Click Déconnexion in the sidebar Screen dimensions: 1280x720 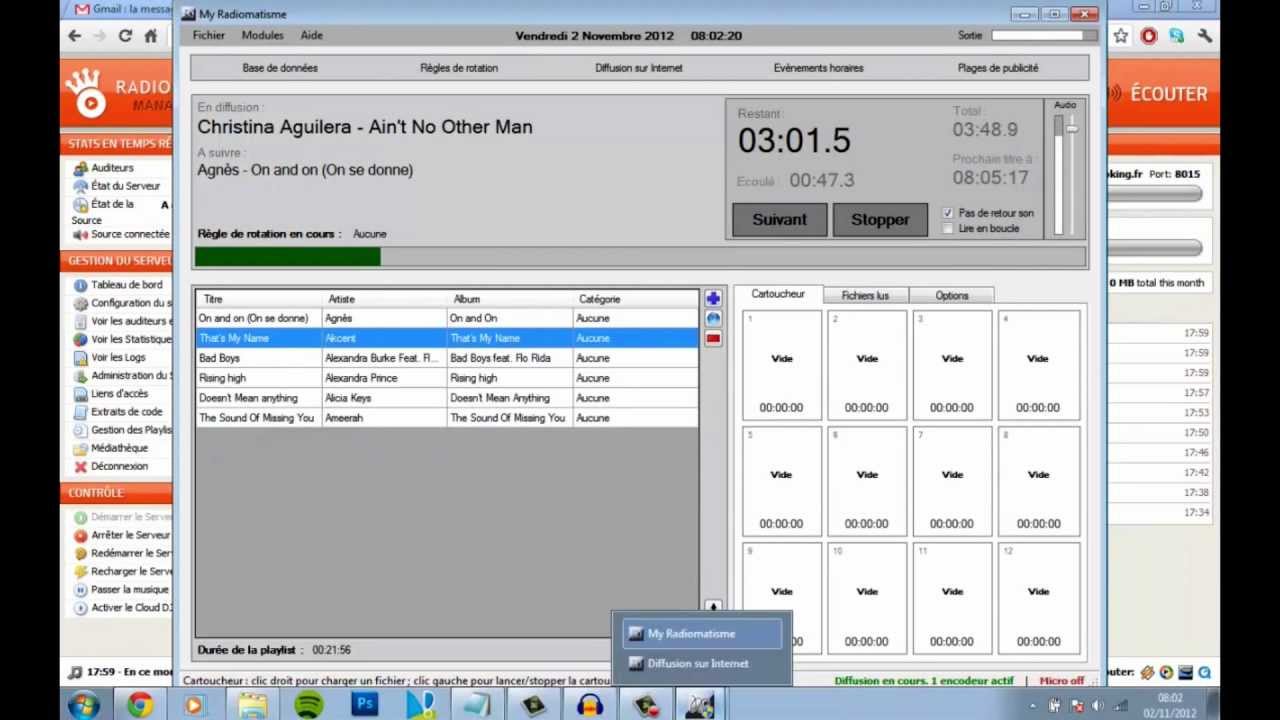[x=119, y=466]
